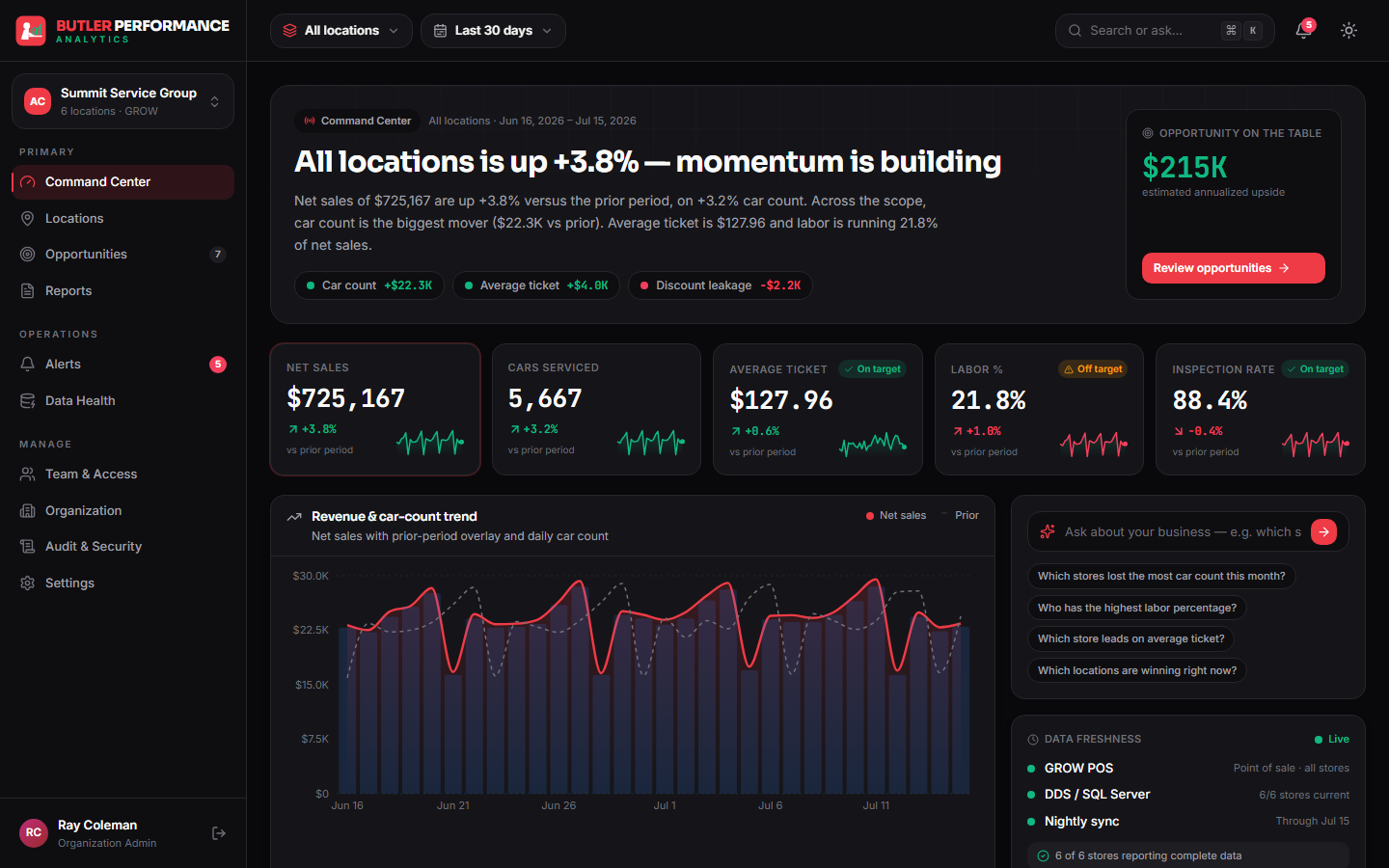
Task: Open Alerts page
Action: [123, 365]
